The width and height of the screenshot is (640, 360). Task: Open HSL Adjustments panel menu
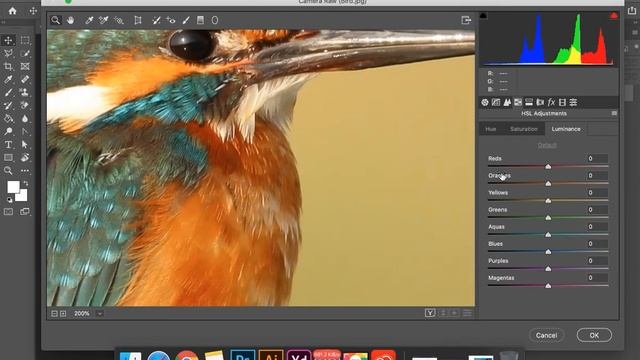[614, 113]
